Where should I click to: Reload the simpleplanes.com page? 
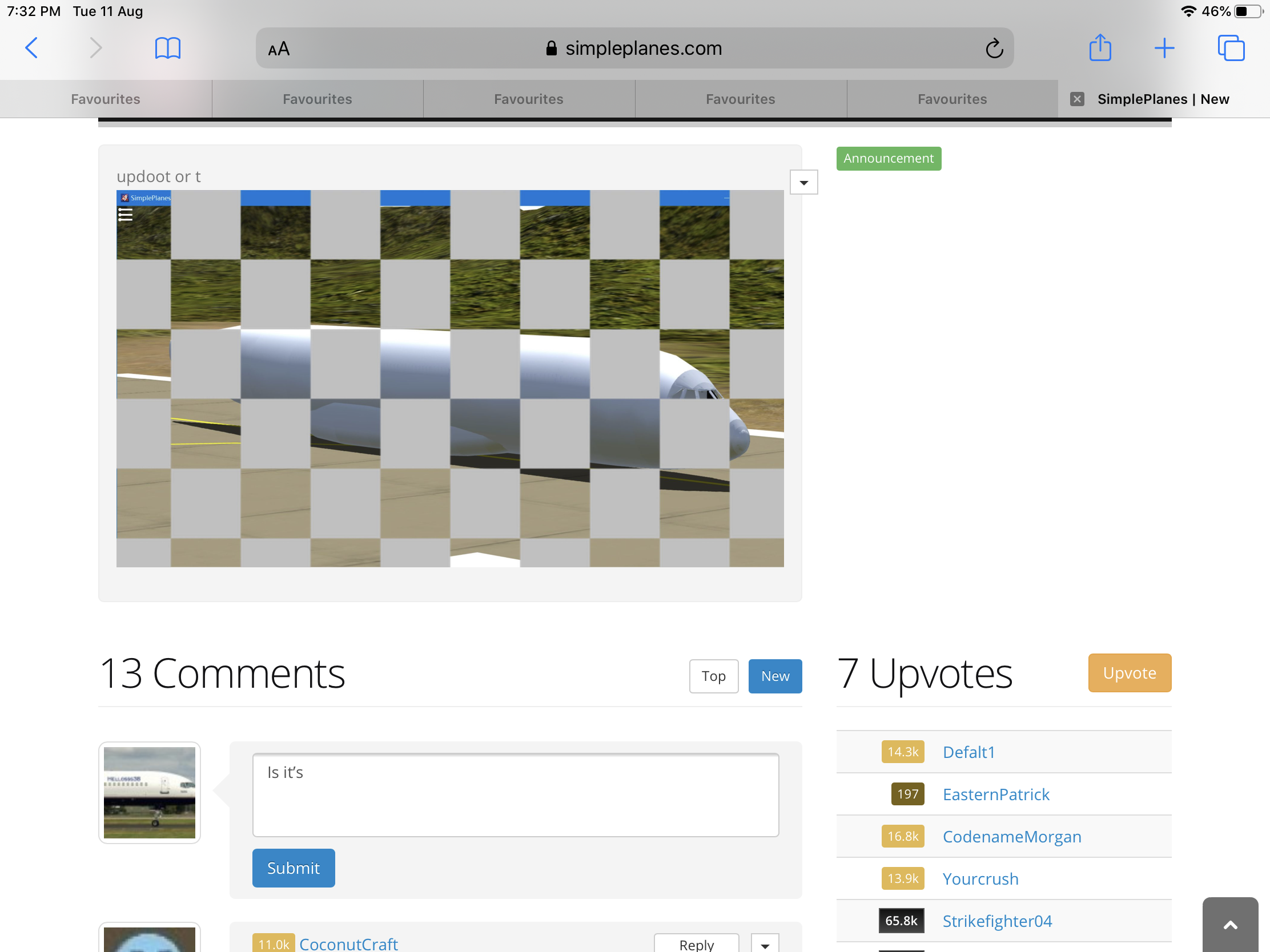[x=994, y=49]
